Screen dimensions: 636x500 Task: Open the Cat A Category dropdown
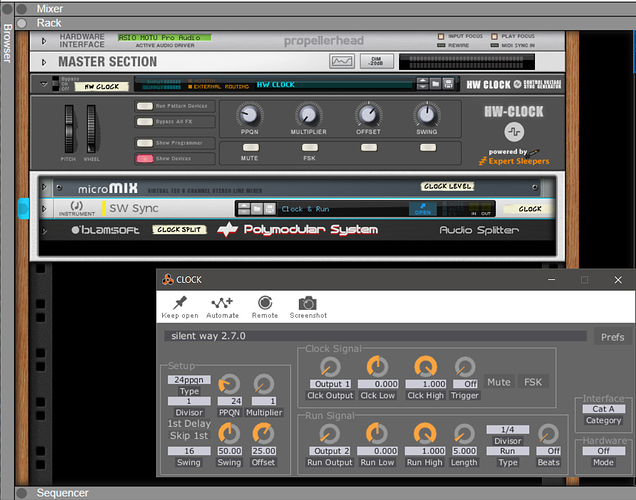pyautogui.click(x=603, y=409)
